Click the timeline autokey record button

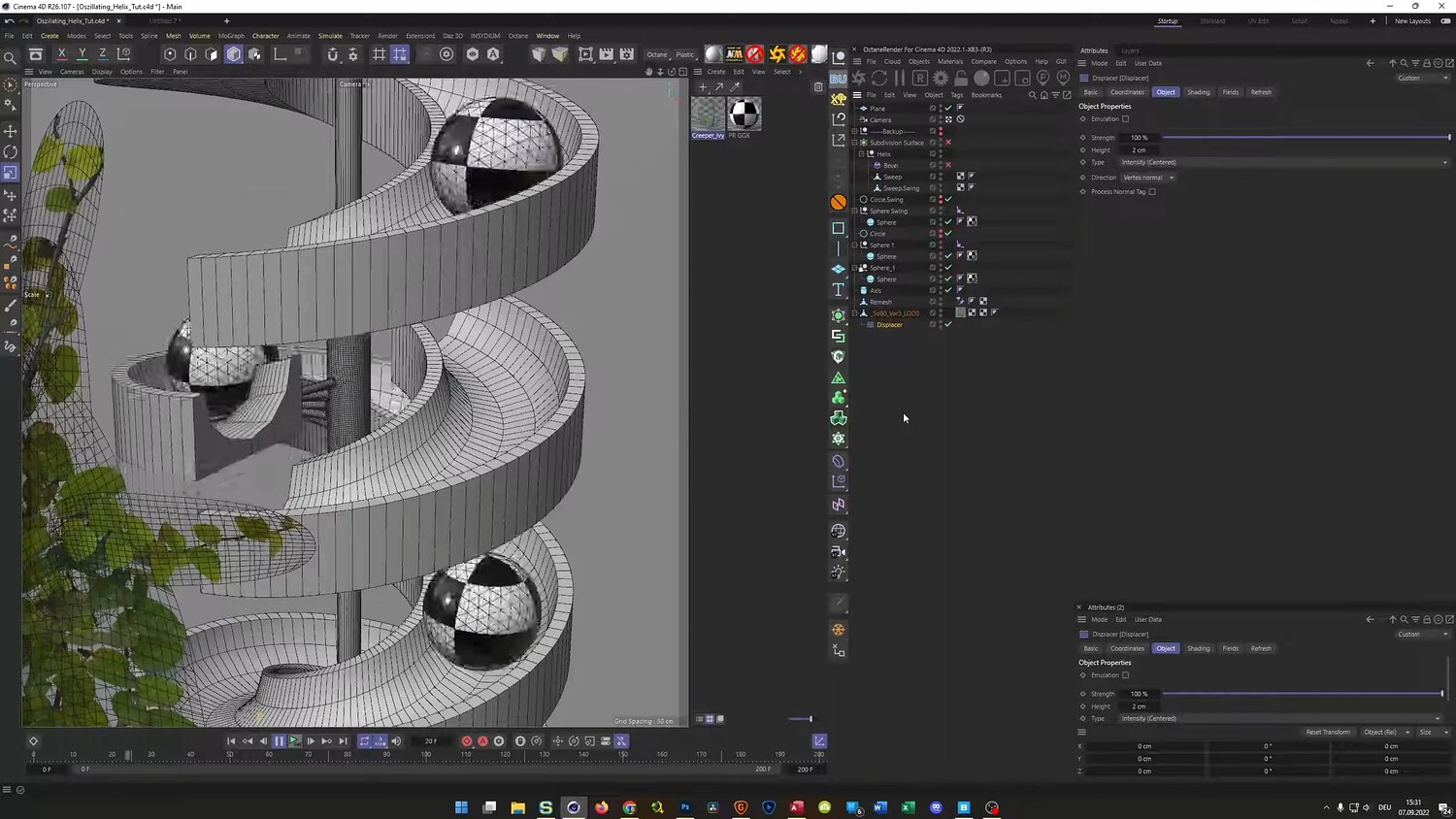point(482,741)
